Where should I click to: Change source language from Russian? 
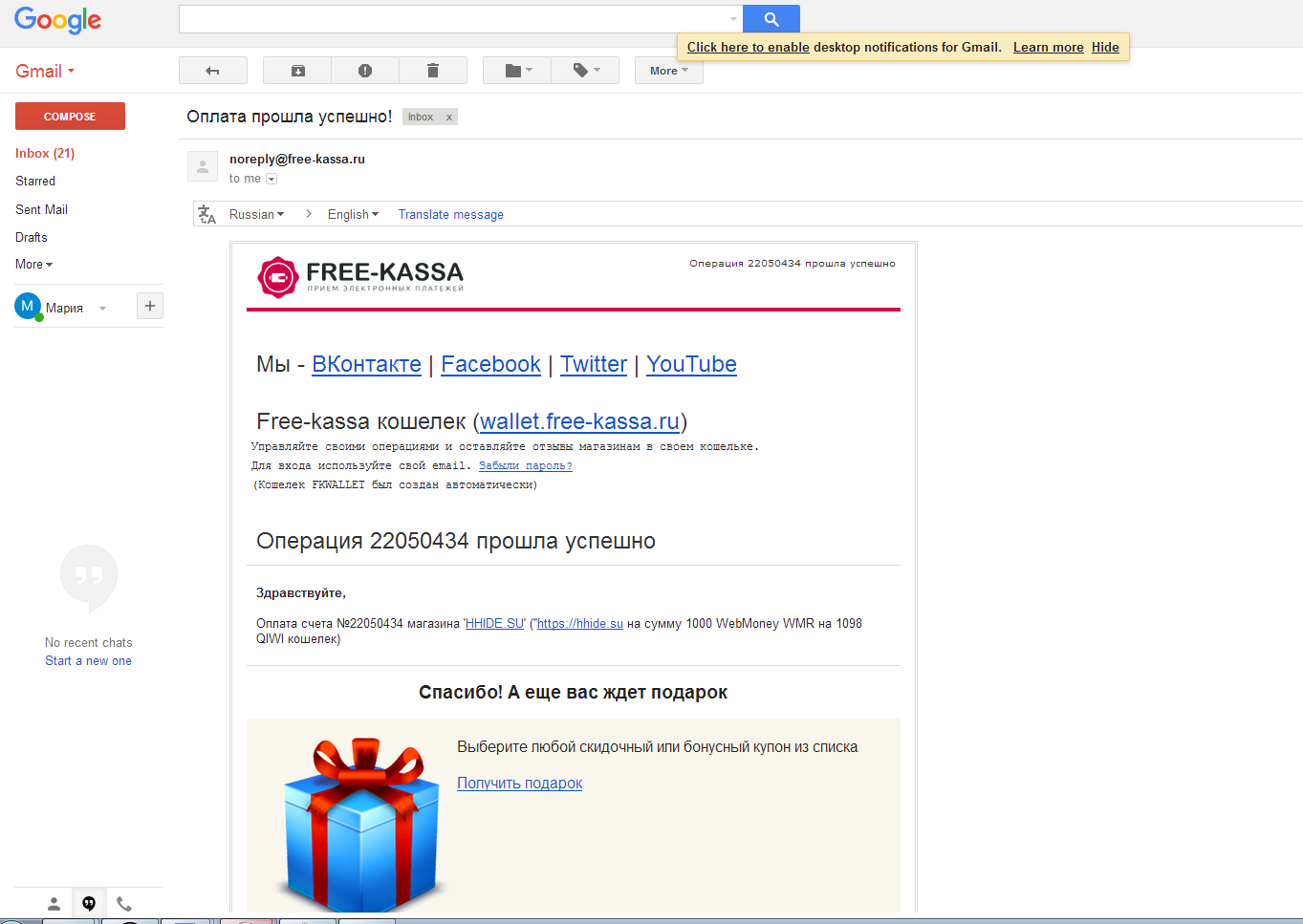[256, 214]
